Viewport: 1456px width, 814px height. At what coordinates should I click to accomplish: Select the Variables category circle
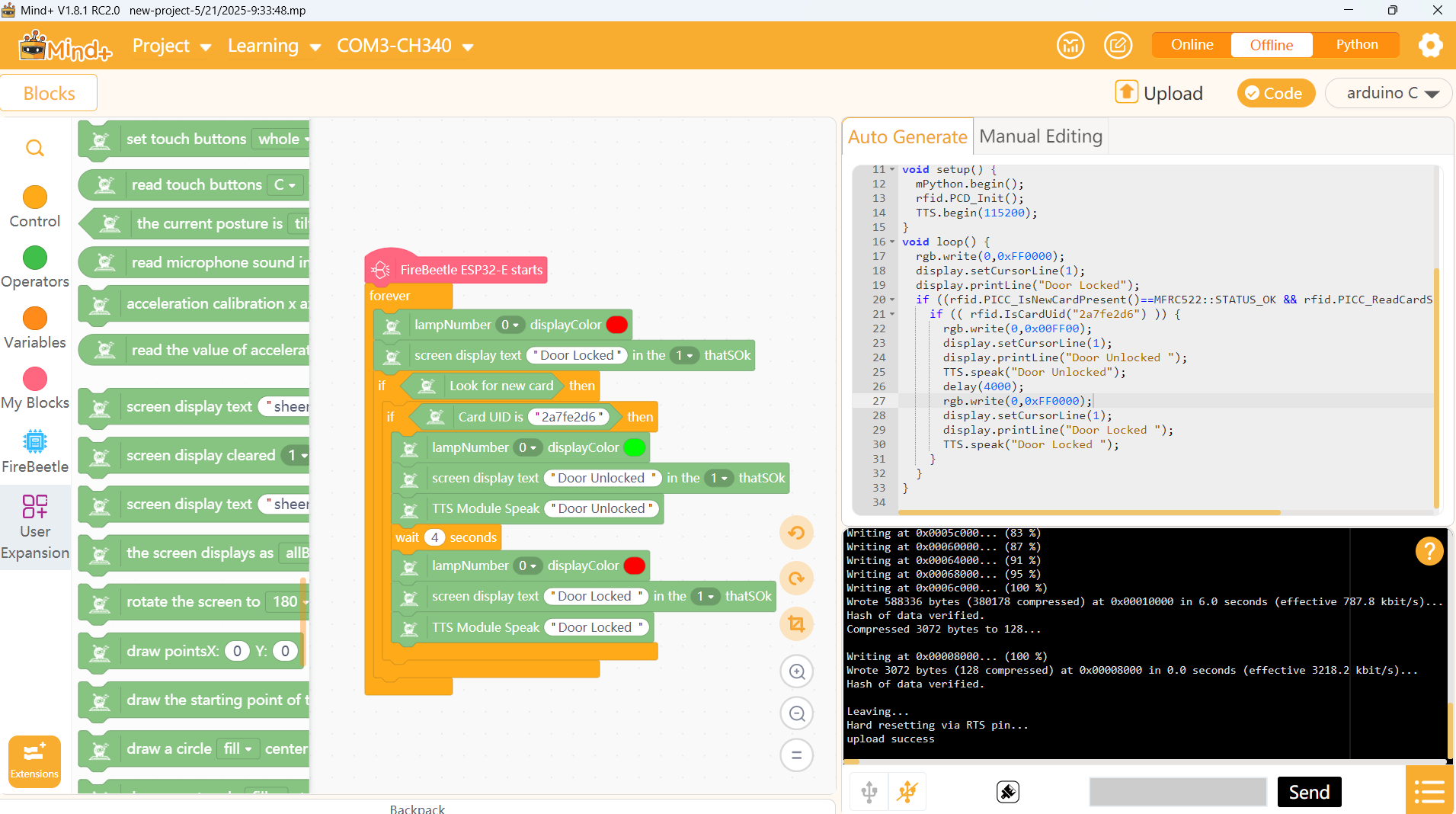[x=35, y=318]
